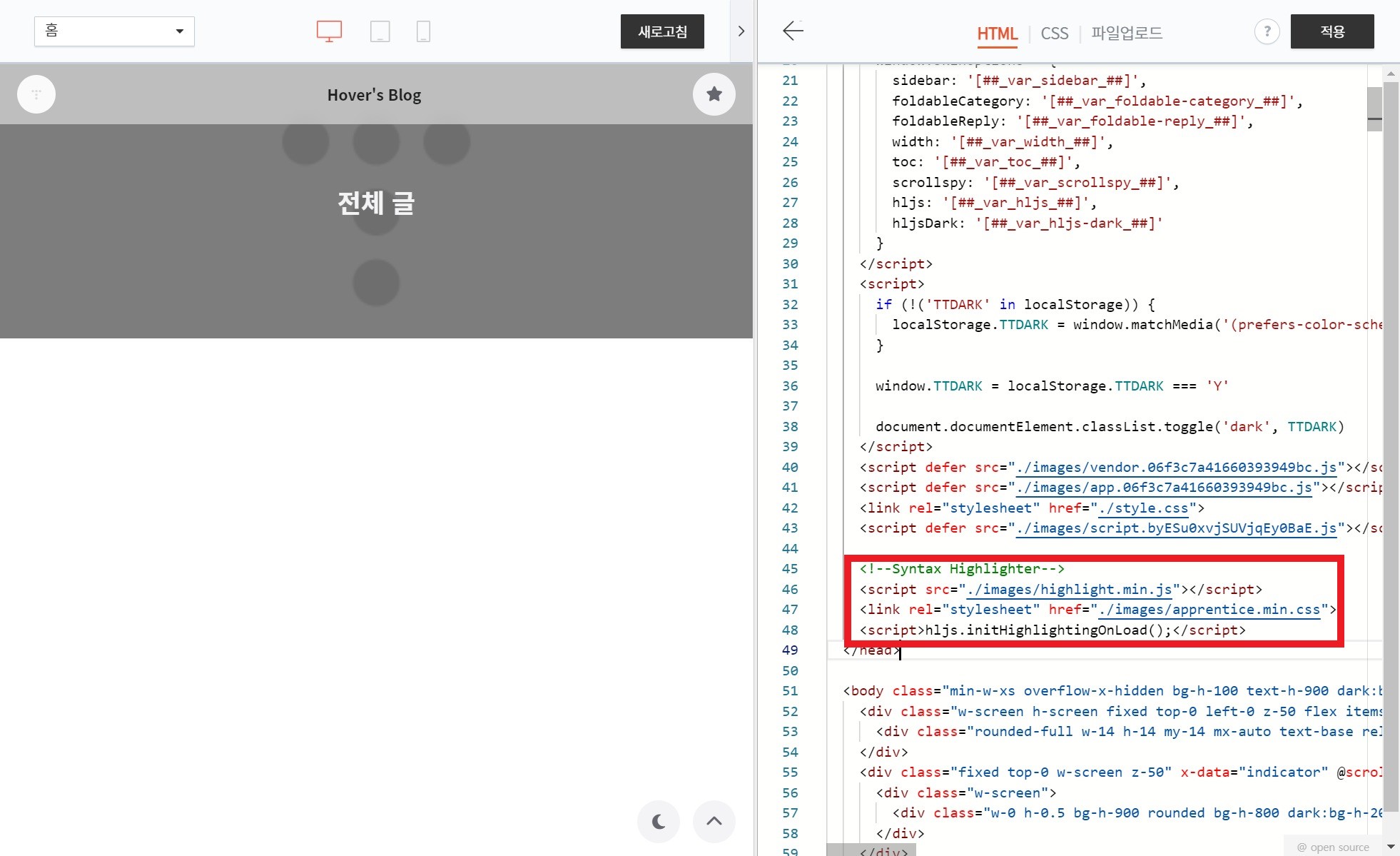Switch to the CSS tab
This screenshot has height=856, width=1400.
coord(1054,34)
